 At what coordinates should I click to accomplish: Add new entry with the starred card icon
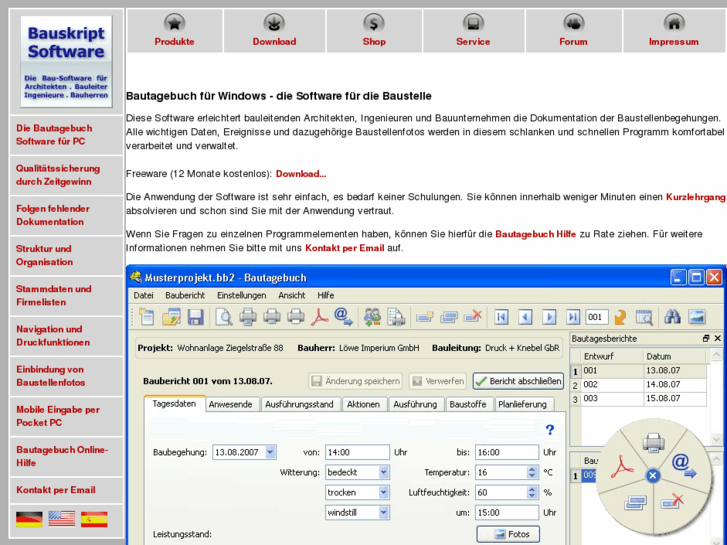(x=425, y=317)
